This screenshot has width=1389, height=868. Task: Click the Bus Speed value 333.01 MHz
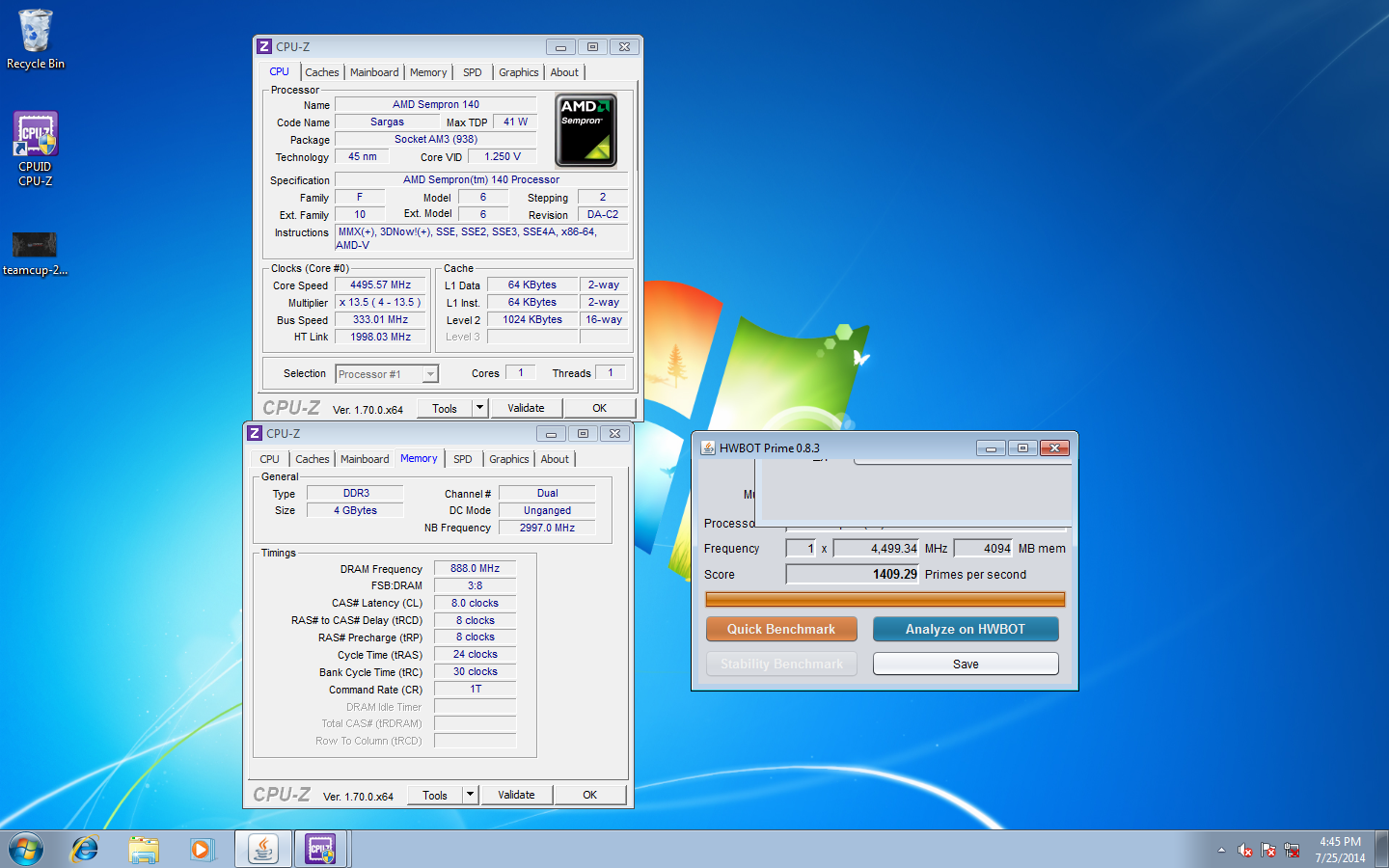(380, 319)
